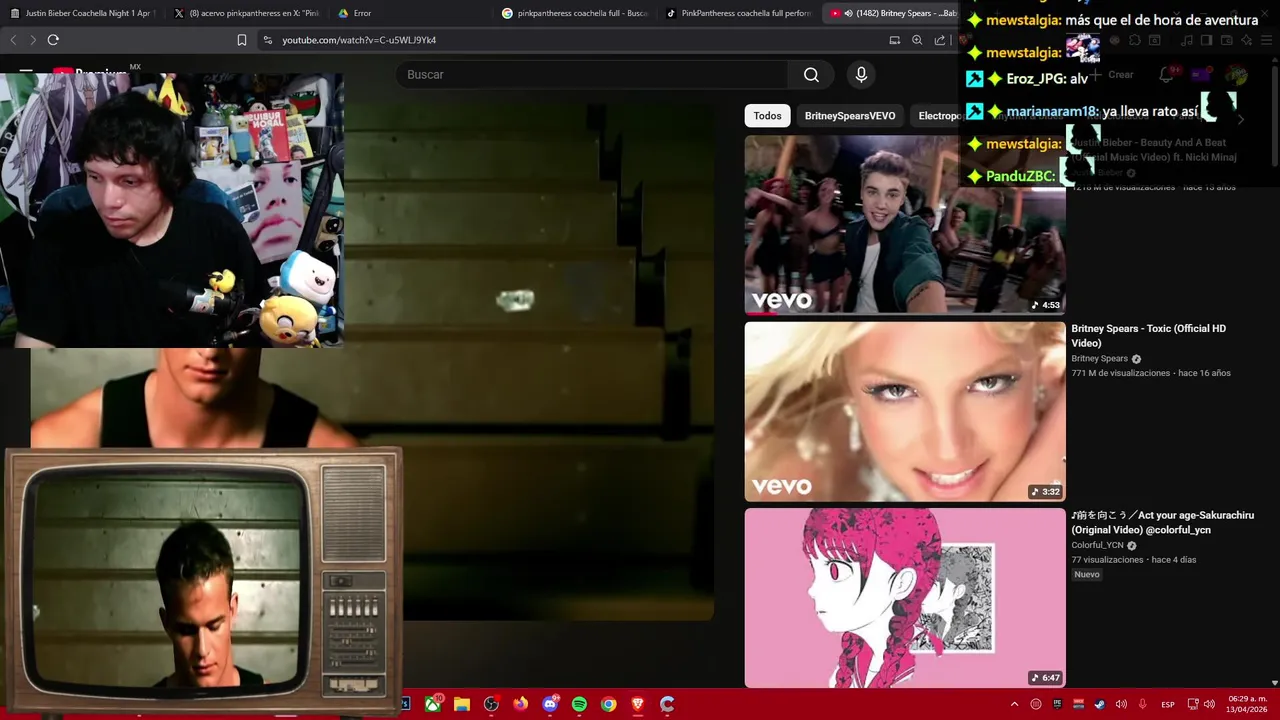Open Xbox app in taskbar

[x=433, y=704]
